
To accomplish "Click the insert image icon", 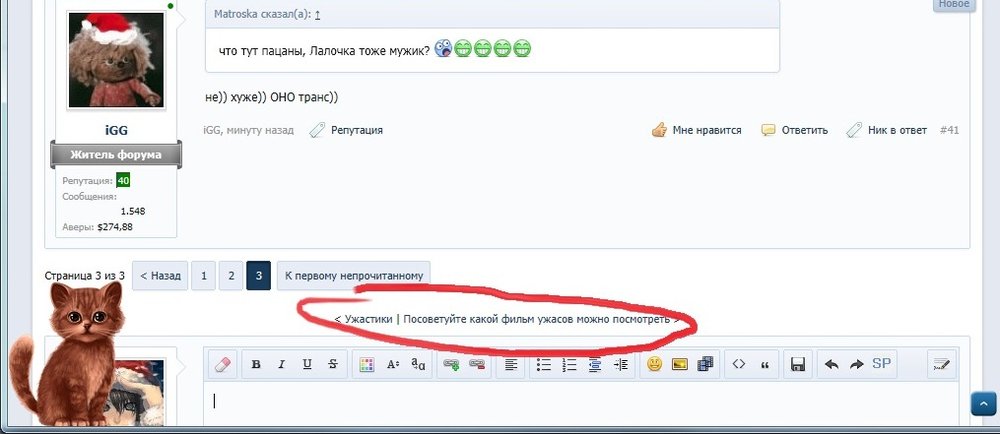I will tap(680, 364).
